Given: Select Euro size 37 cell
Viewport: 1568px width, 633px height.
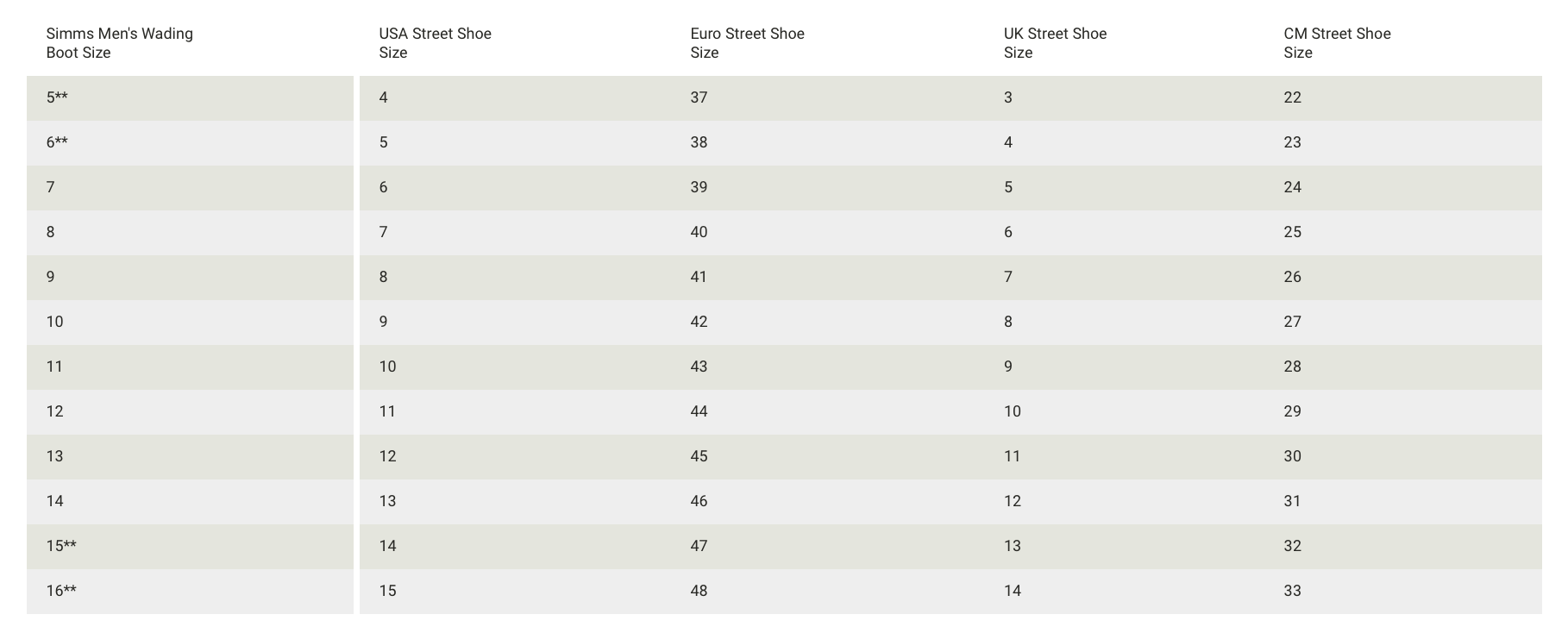Looking at the screenshot, I should click(699, 97).
